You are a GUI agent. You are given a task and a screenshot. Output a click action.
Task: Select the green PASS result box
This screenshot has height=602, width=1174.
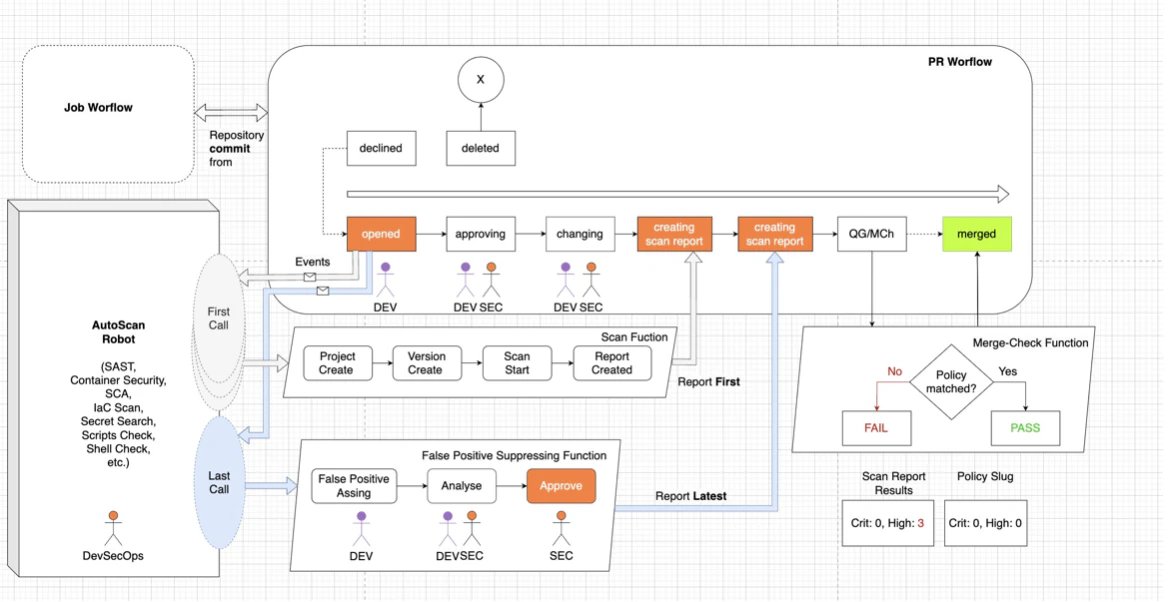click(x=1025, y=428)
